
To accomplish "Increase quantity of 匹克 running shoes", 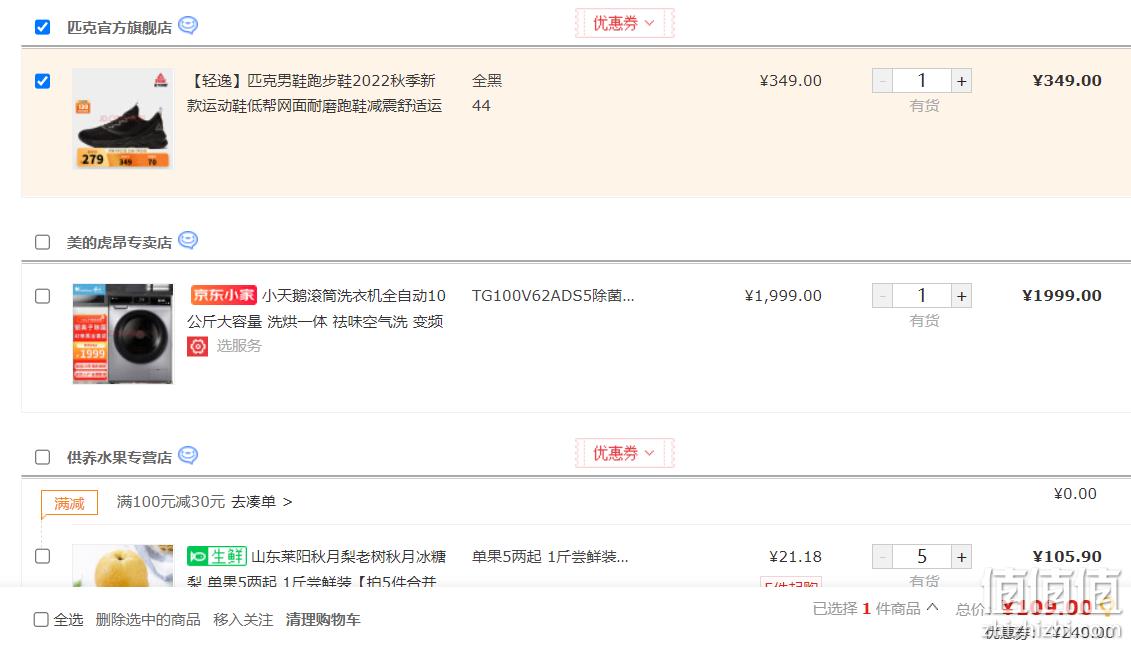I will 961,81.
